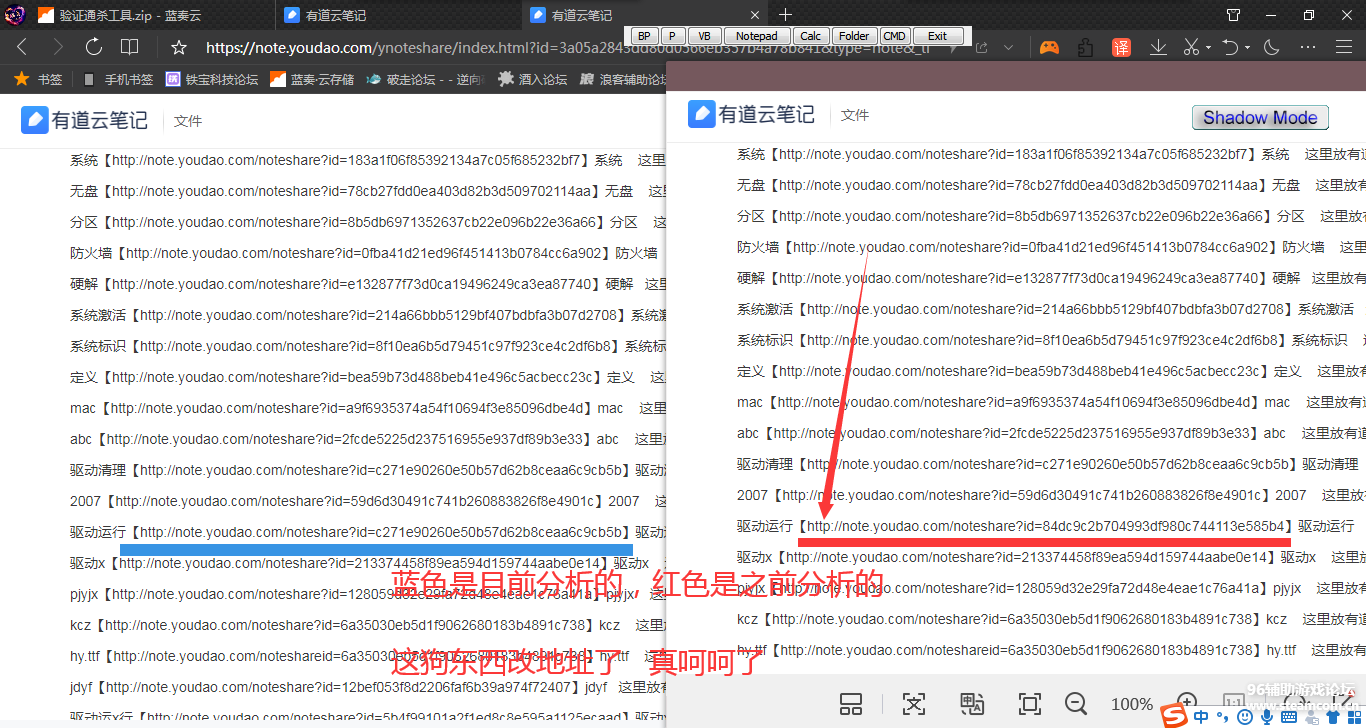Viewport: 1366px width, 728px height.
Task: Open the translate 译 extension icon
Action: pyautogui.click(x=1121, y=47)
